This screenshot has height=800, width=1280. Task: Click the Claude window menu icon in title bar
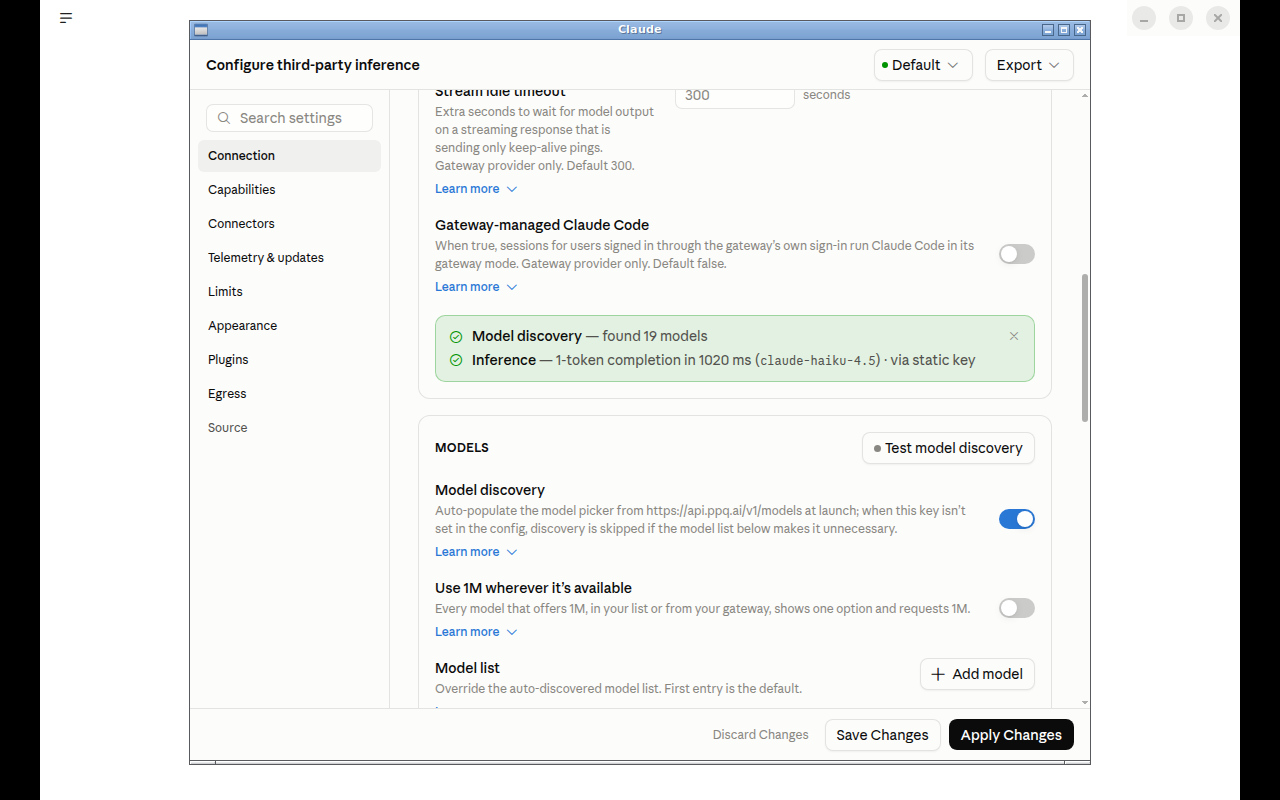(x=201, y=30)
